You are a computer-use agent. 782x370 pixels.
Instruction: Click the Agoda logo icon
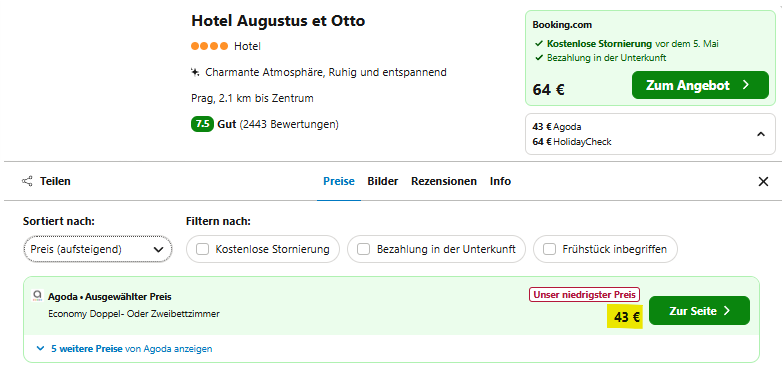[37, 296]
